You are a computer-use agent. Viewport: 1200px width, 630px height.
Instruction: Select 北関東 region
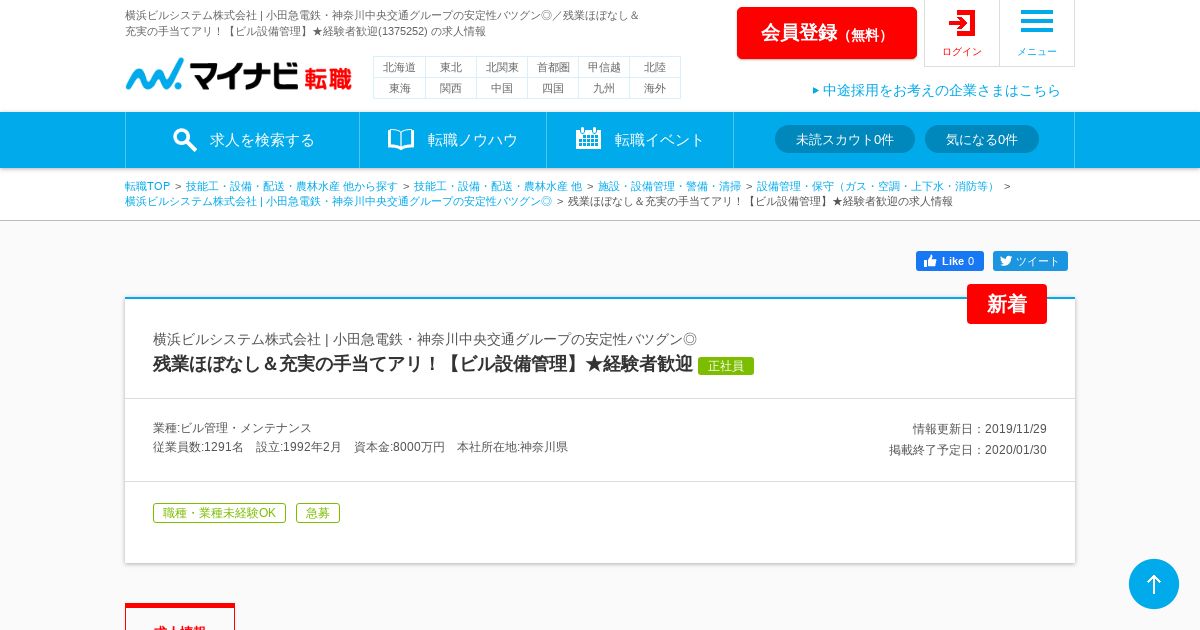(x=502, y=67)
